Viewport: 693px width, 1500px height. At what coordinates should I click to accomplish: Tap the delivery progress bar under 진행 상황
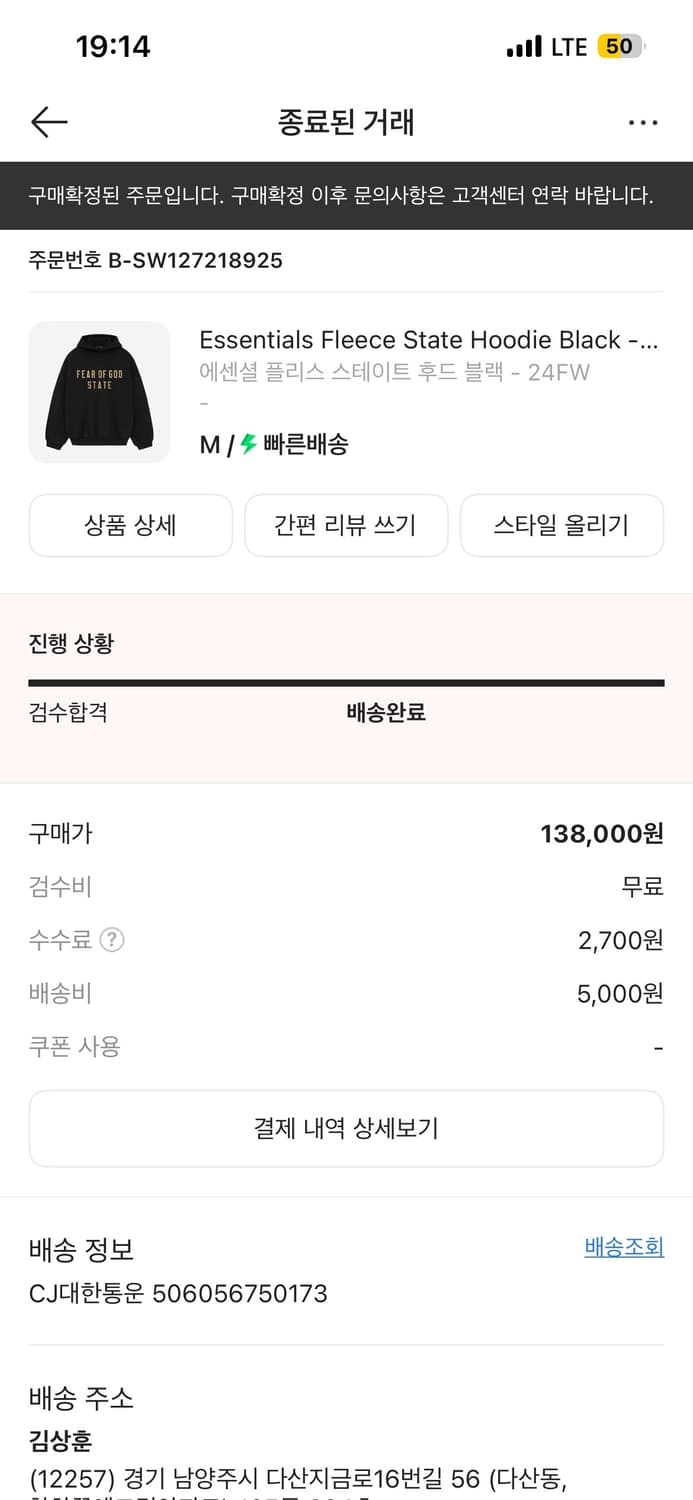point(346,683)
